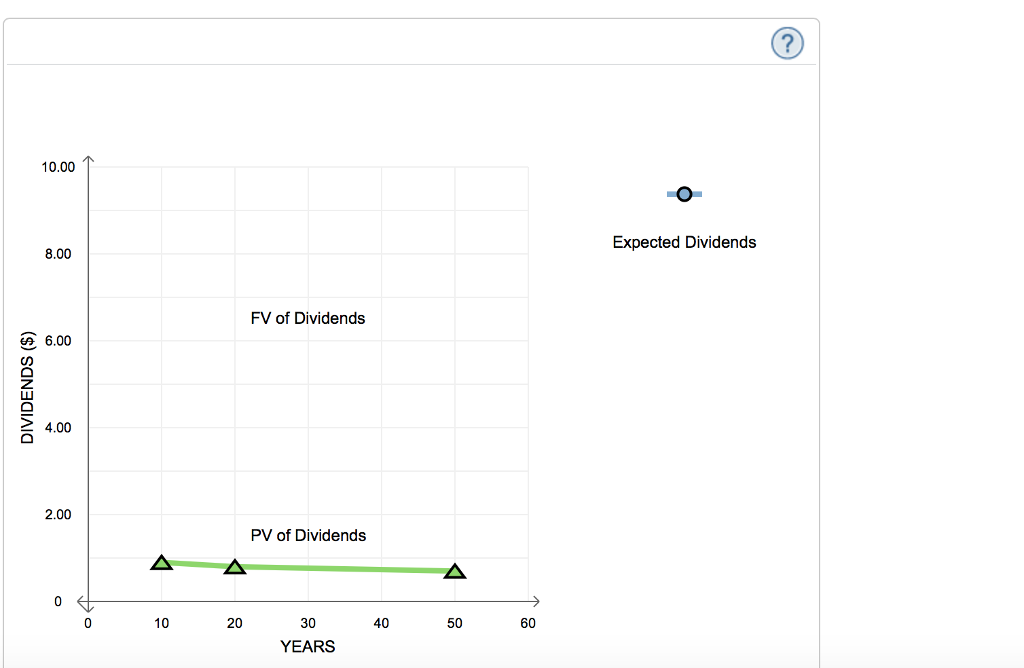Click the YEARS axis title
The height and width of the screenshot is (668, 1024).
coord(308,646)
